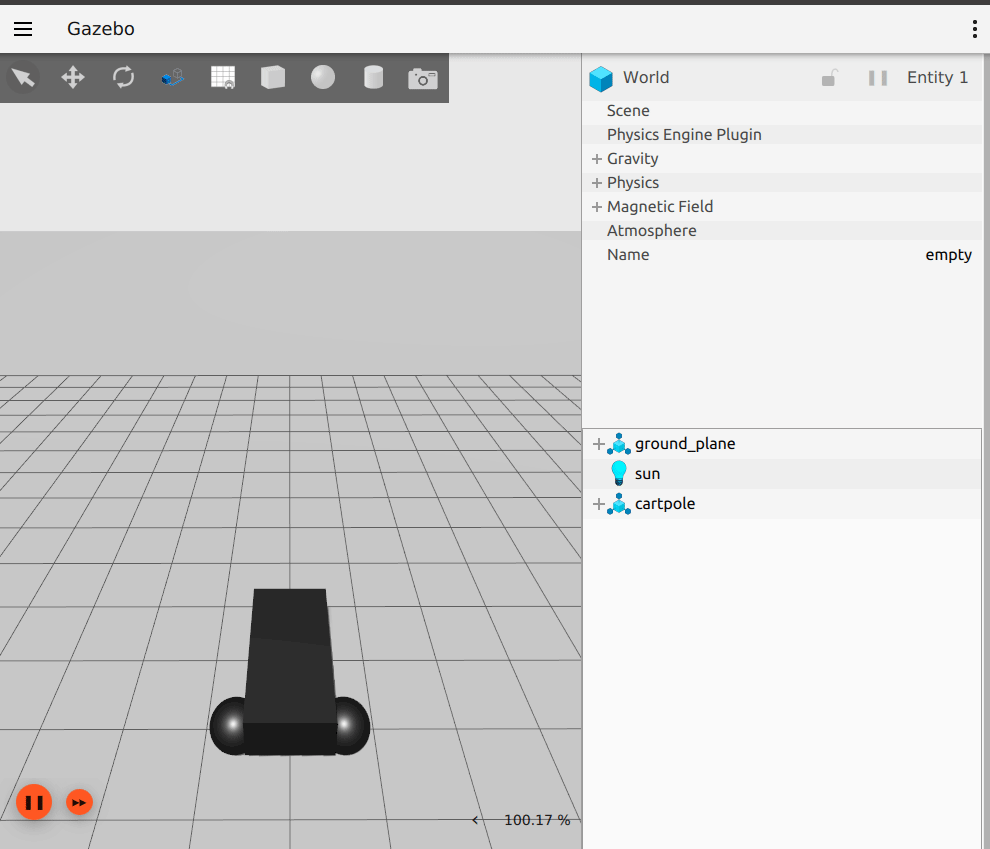Open the hamburger menu
990x849 pixels.
[x=22, y=29]
